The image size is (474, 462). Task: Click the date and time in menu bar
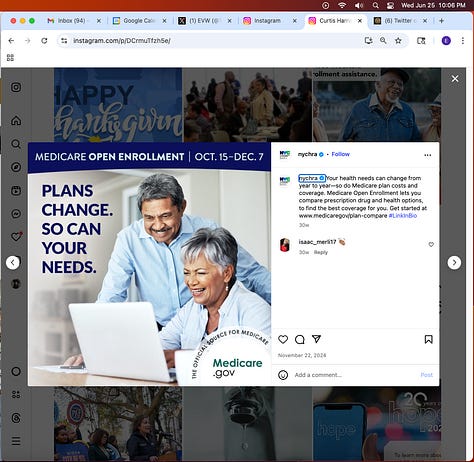(x=433, y=5)
